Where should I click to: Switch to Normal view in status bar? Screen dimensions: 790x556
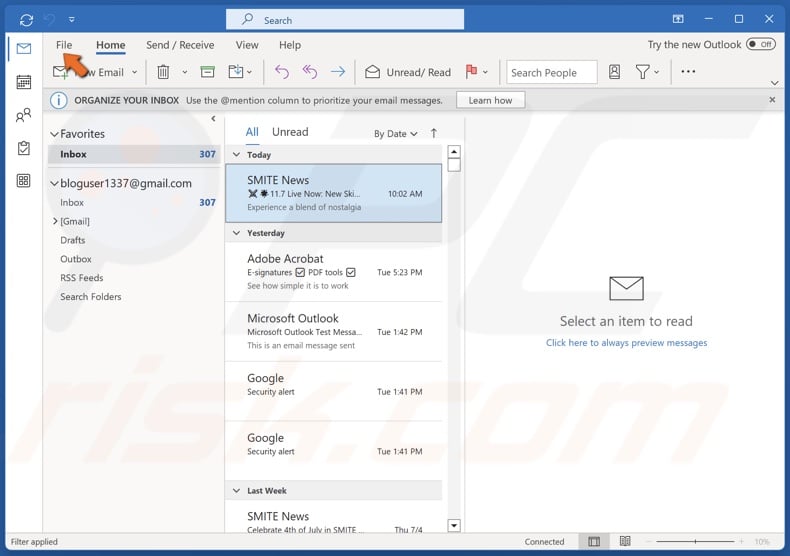pos(594,541)
